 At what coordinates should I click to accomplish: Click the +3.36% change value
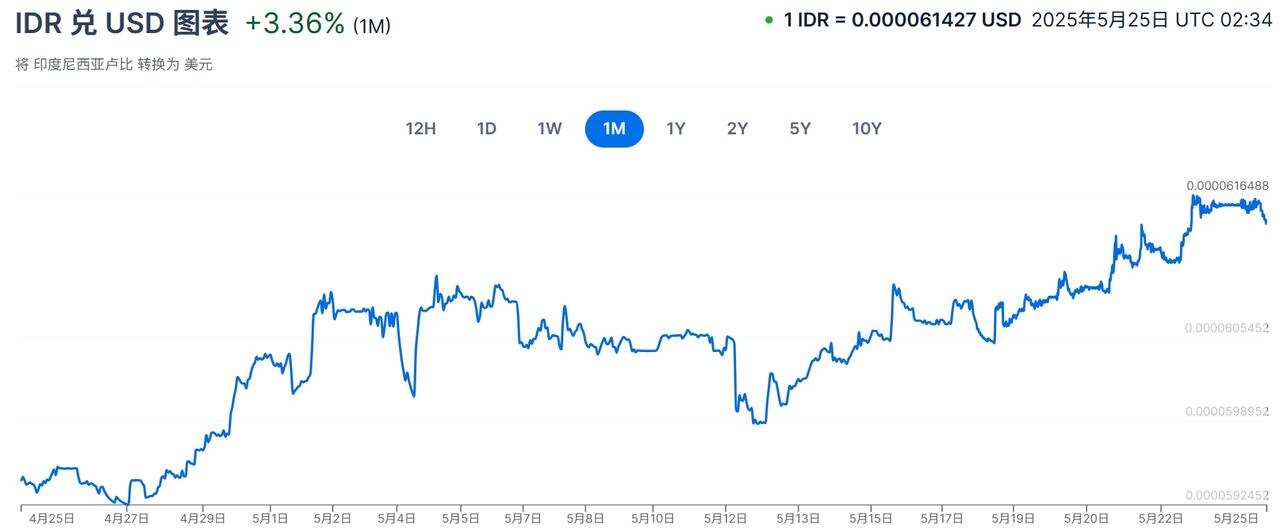click(x=294, y=24)
